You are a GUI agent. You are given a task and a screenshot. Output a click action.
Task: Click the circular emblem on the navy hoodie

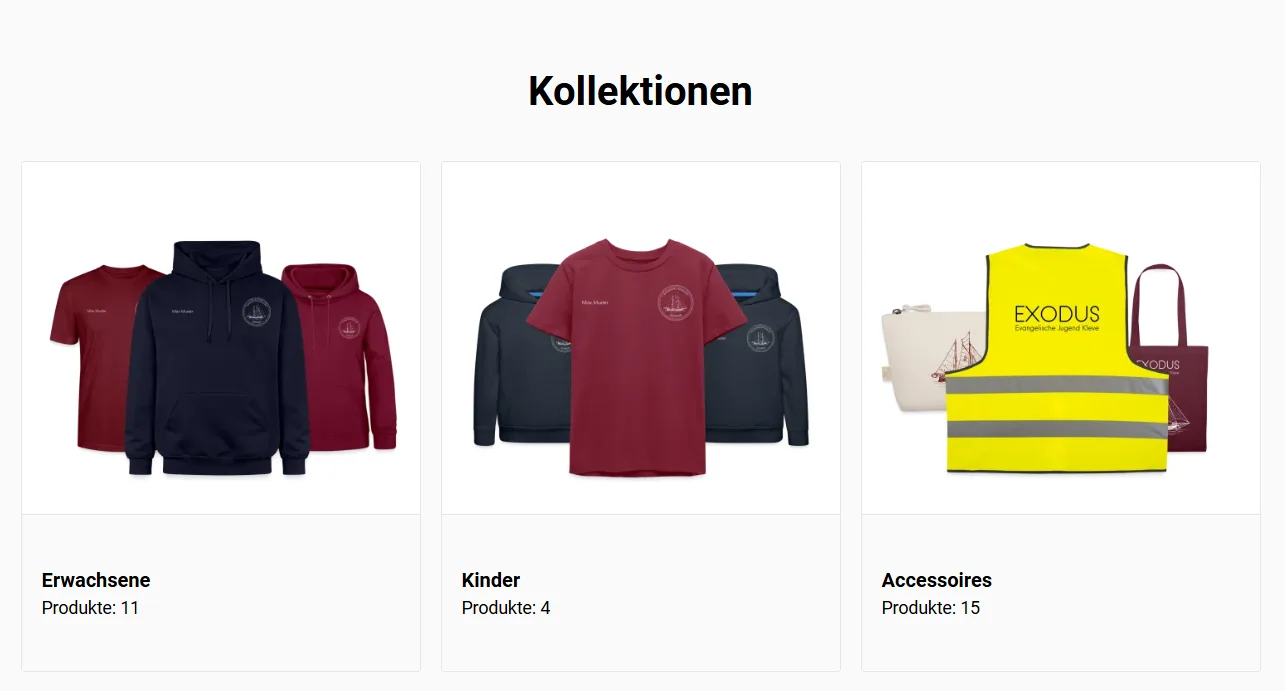[x=259, y=313]
